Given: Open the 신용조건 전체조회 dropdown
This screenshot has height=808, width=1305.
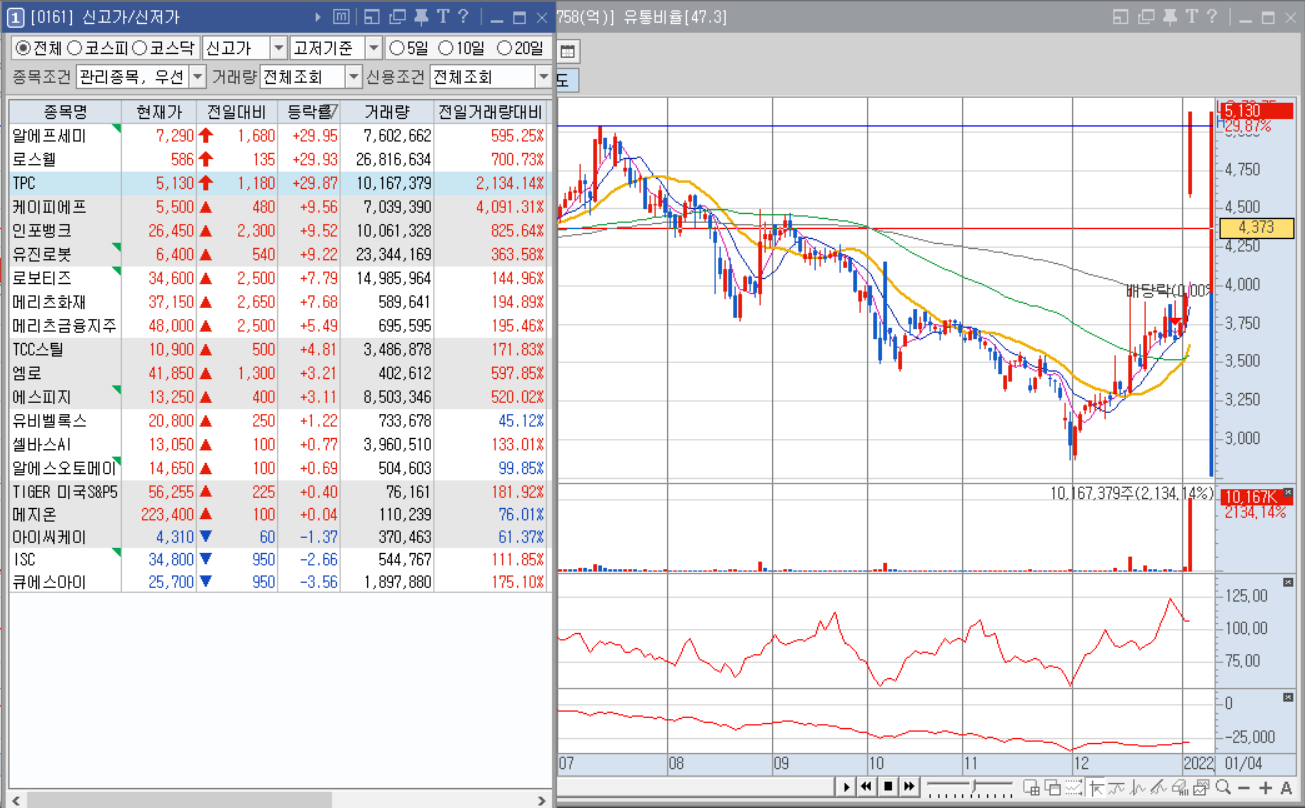Looking at the screenshot, I should 543,76.
